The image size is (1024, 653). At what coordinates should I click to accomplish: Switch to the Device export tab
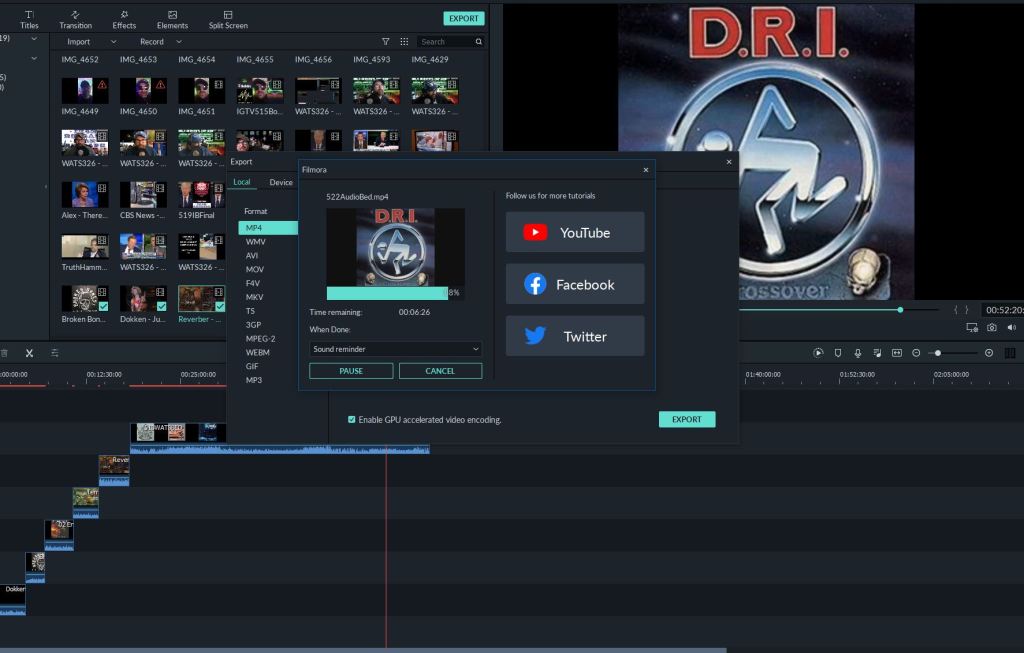pyautogui.click(x=281, y=182)
